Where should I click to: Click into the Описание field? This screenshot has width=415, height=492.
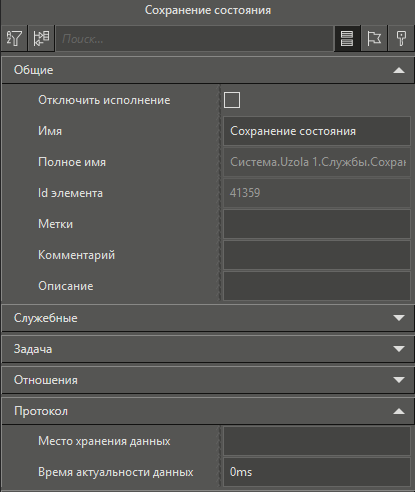tap(317, 286)
